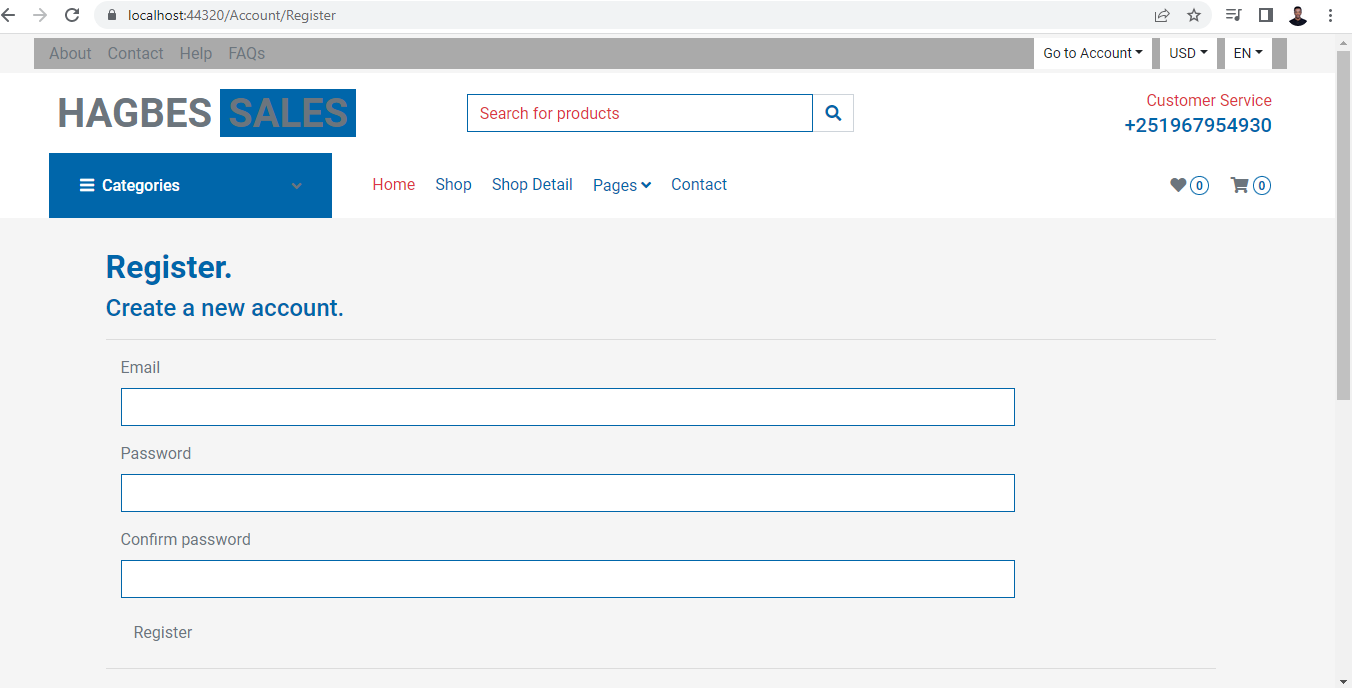Open the media control icon in Chrome toolbar

[1234, 15]
